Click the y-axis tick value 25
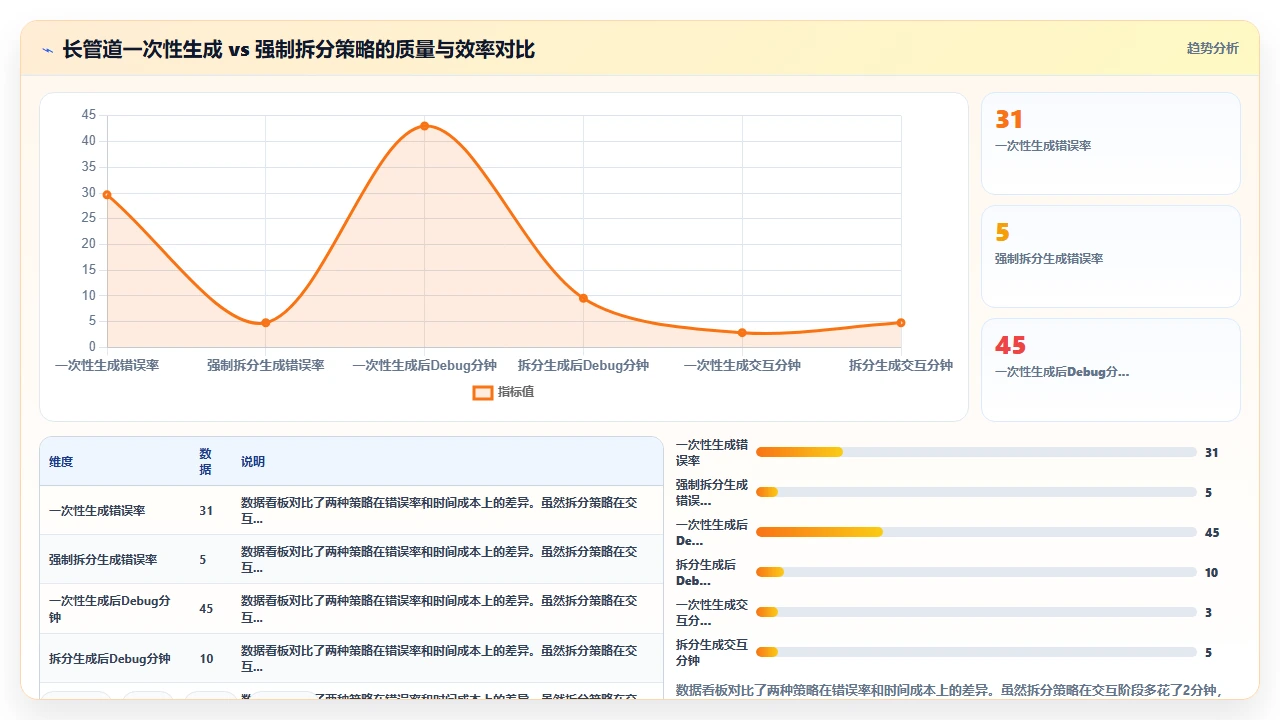Image resolution: width=1280 pixels, height=720 pixels. (89, 218)
